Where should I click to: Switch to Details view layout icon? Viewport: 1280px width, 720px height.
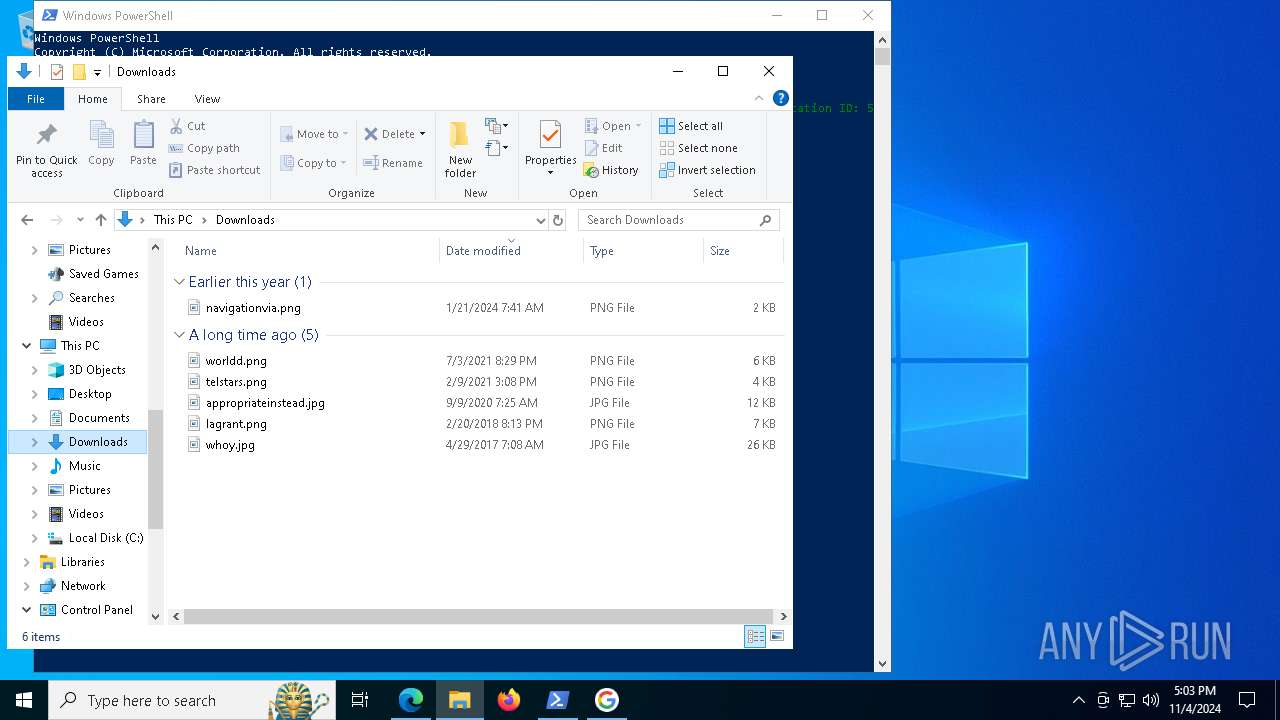pos(756,636)
